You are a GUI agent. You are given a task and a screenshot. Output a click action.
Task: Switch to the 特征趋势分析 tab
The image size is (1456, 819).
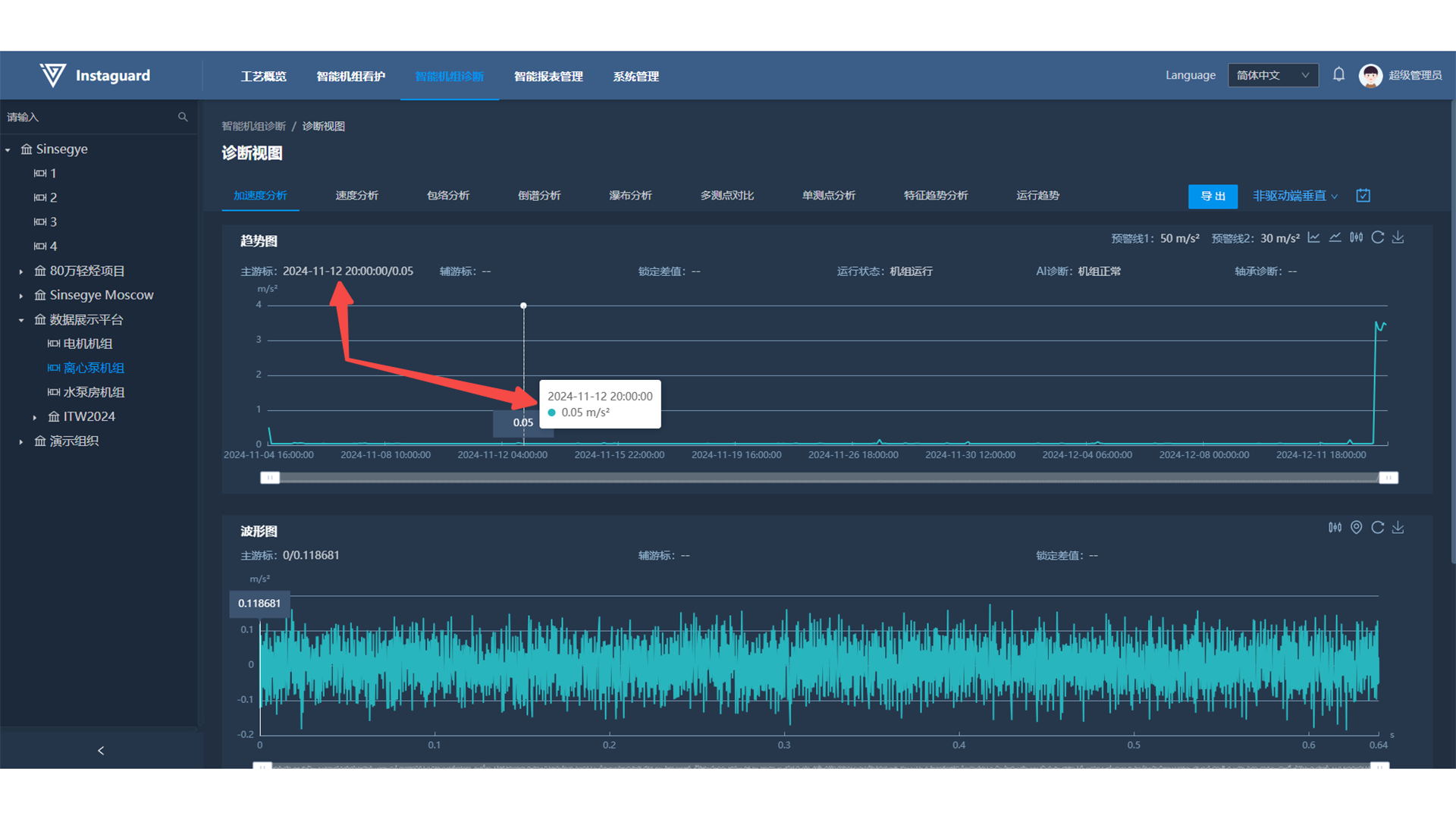click(936, 196)
